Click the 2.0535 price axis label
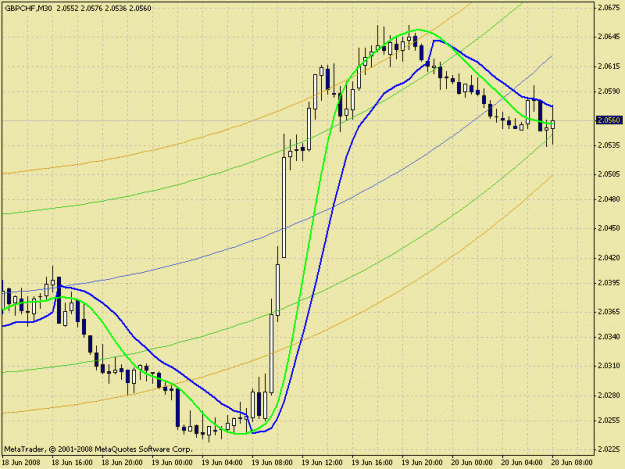Image resolution: width=625 pixels, height=469 pixels. coord(609,145)
